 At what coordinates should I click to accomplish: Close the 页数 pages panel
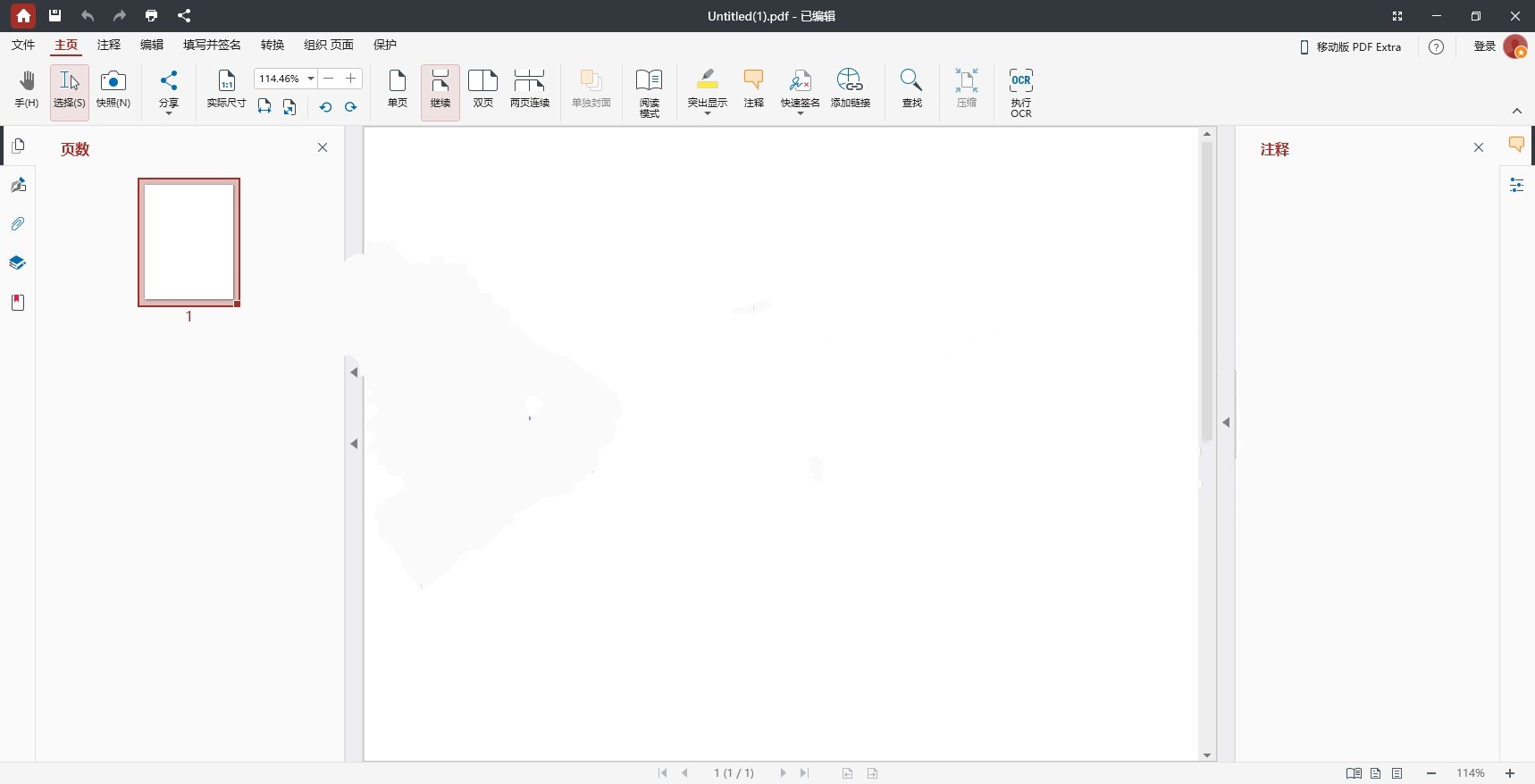coord(323,147)
